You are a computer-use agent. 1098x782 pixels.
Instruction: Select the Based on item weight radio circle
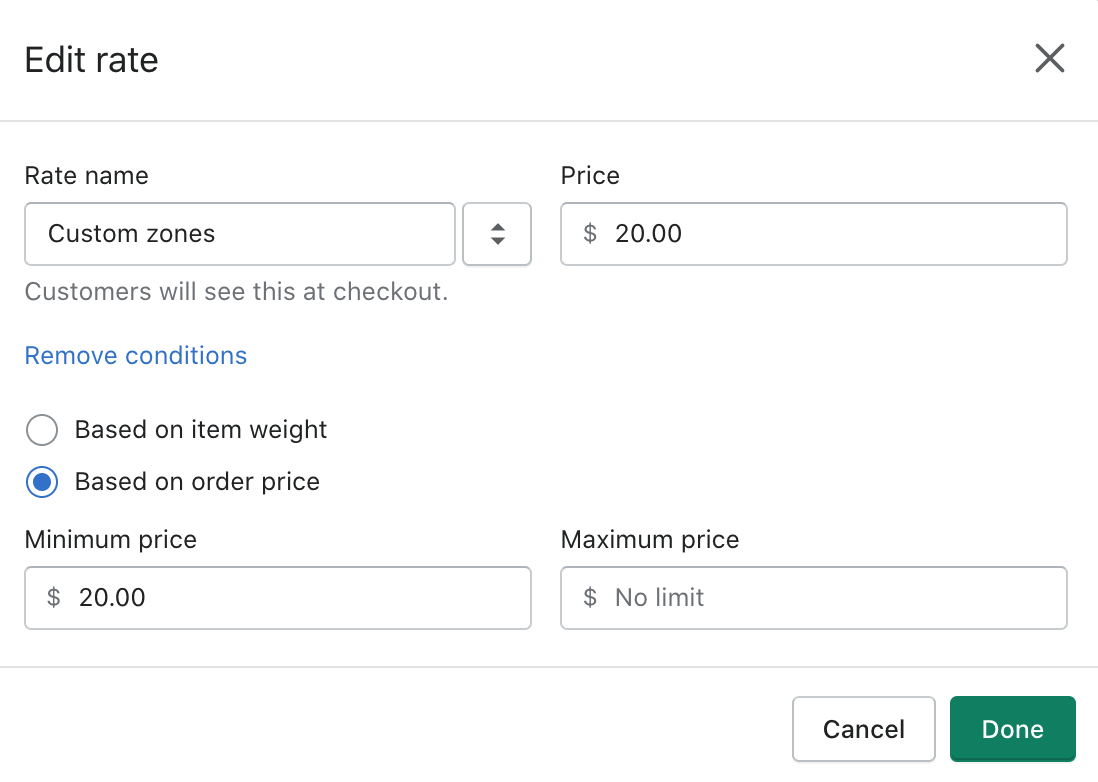42,430
